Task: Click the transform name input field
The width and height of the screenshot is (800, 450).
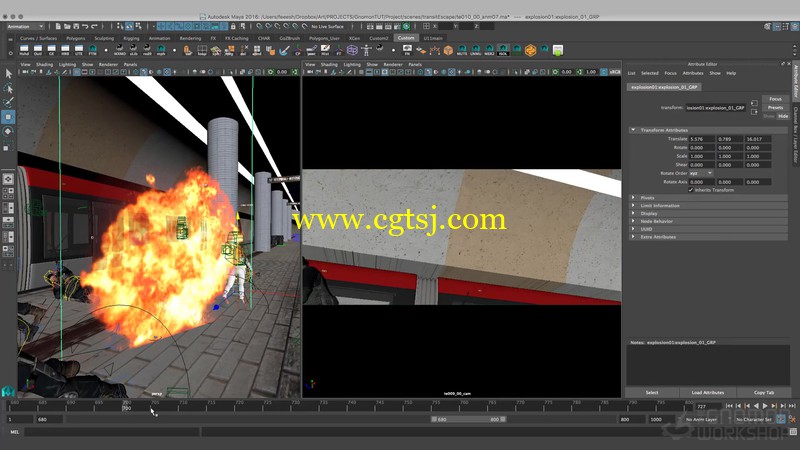Action: 716,108
